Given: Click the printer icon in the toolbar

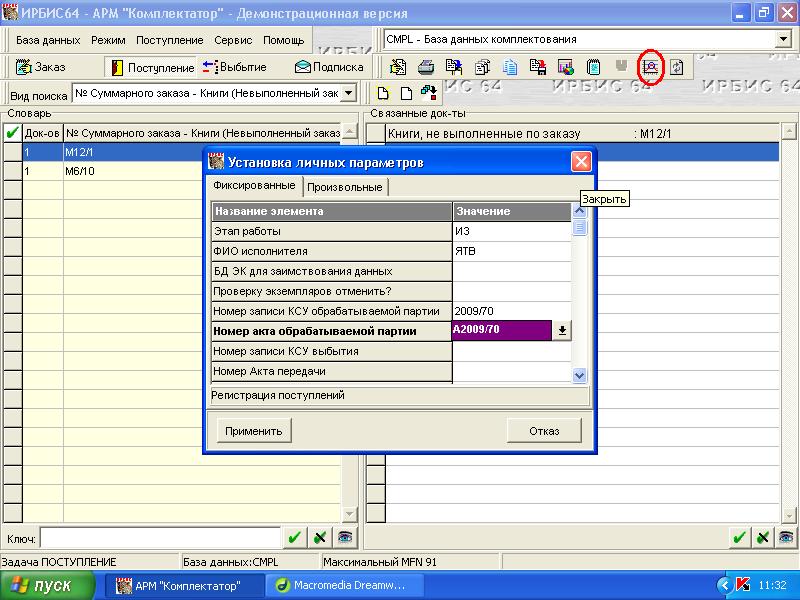Looking at the screenshot, I should 425,67.
